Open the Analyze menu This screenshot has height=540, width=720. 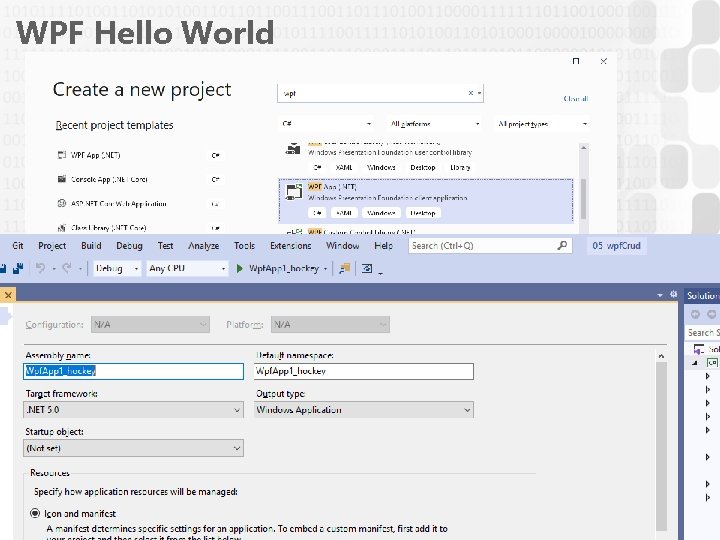click(x=203, y=246)
